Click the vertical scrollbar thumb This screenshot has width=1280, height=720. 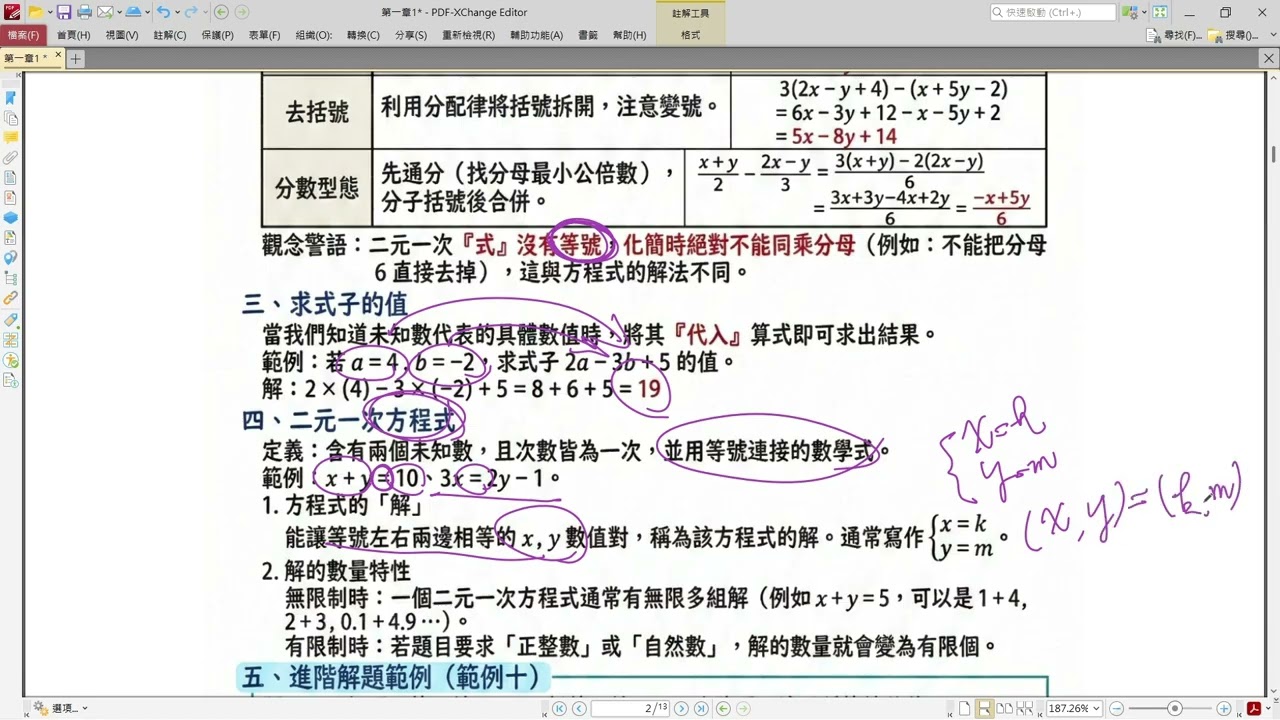coord(1272,154)
